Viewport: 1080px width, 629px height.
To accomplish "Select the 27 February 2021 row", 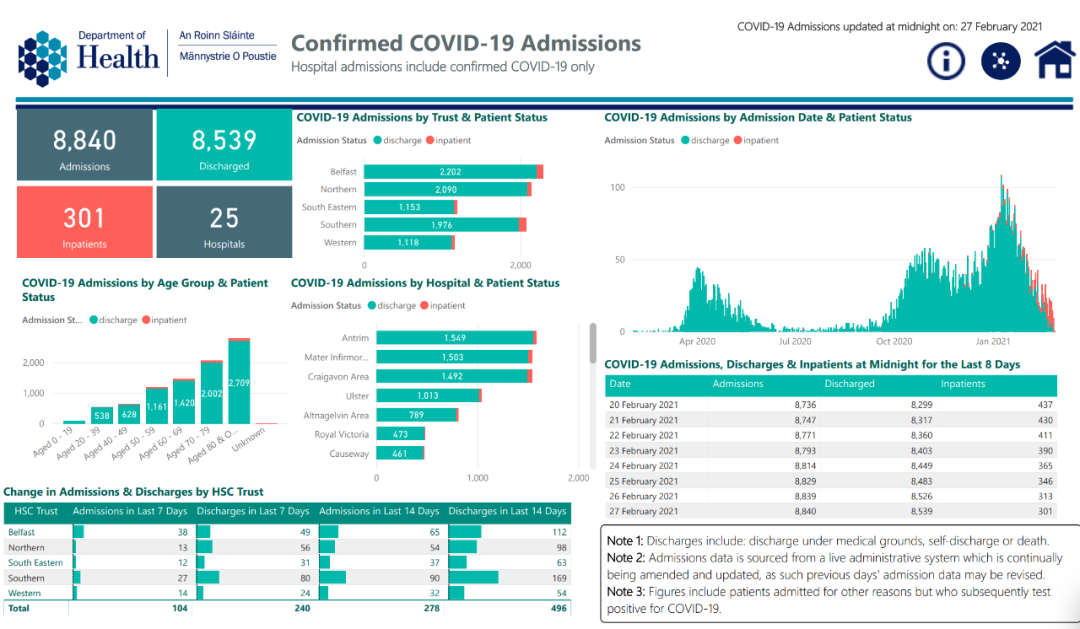I will [831, 511].
